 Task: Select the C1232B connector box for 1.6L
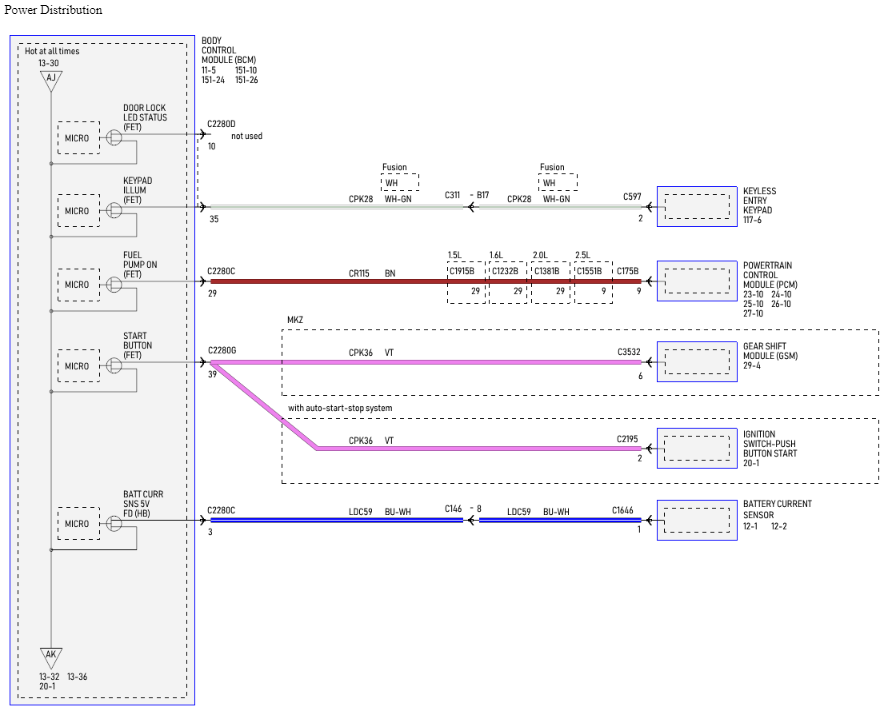point(509,282)
